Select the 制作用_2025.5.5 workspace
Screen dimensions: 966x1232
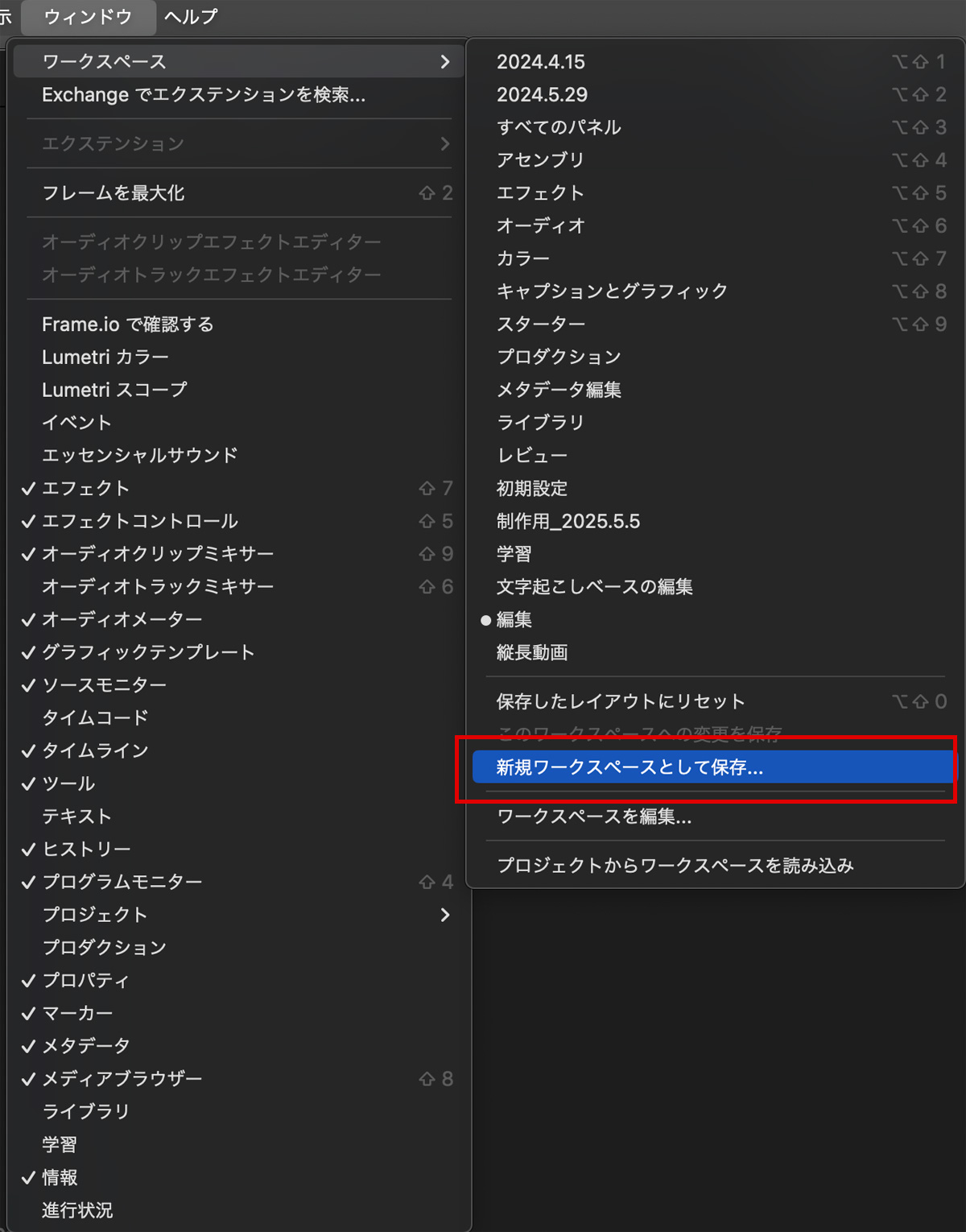pos(568,522)
